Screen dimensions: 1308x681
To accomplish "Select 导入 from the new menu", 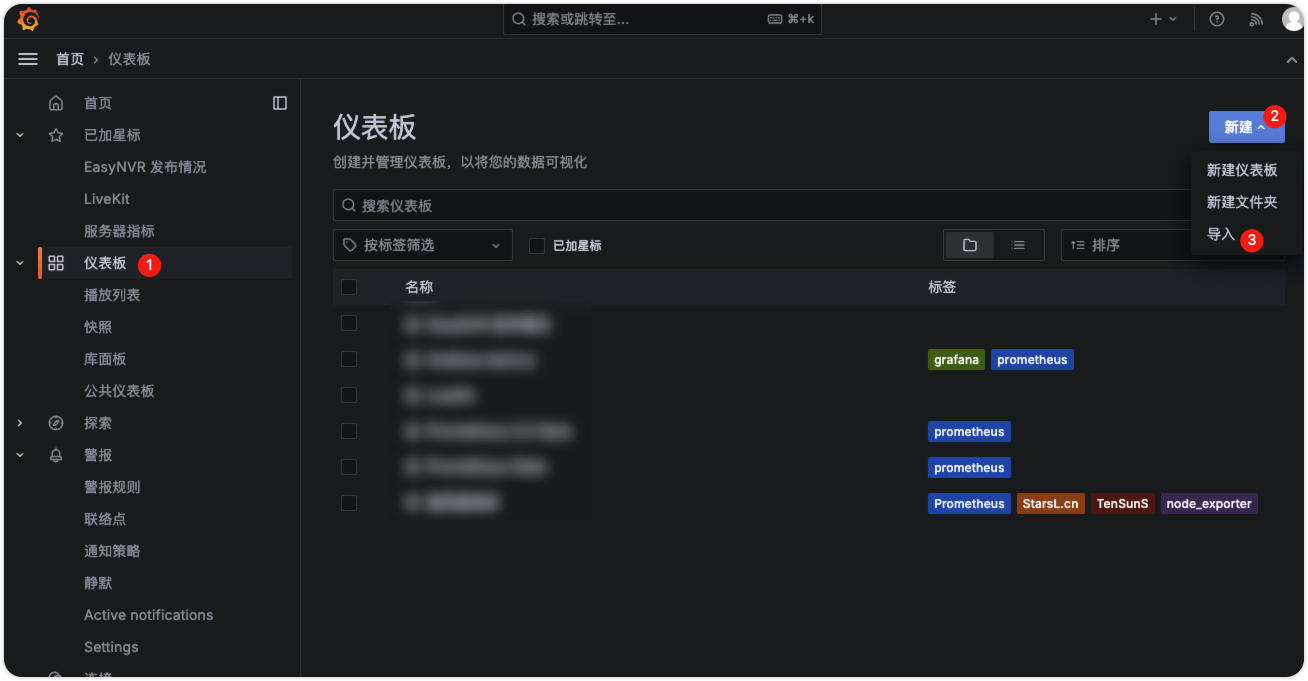I will tap(1220, 234).
